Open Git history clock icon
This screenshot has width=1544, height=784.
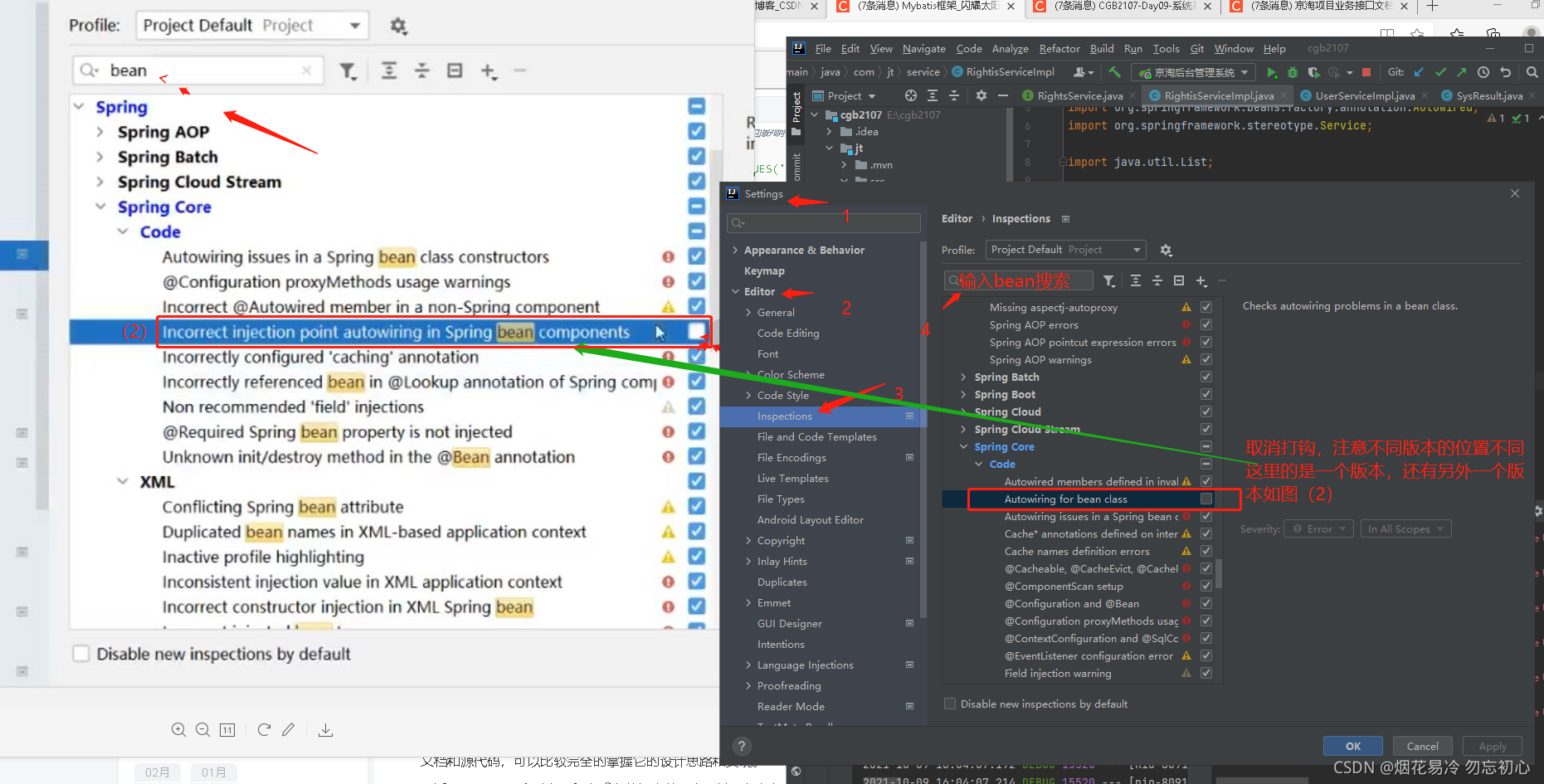point(1483,72)
